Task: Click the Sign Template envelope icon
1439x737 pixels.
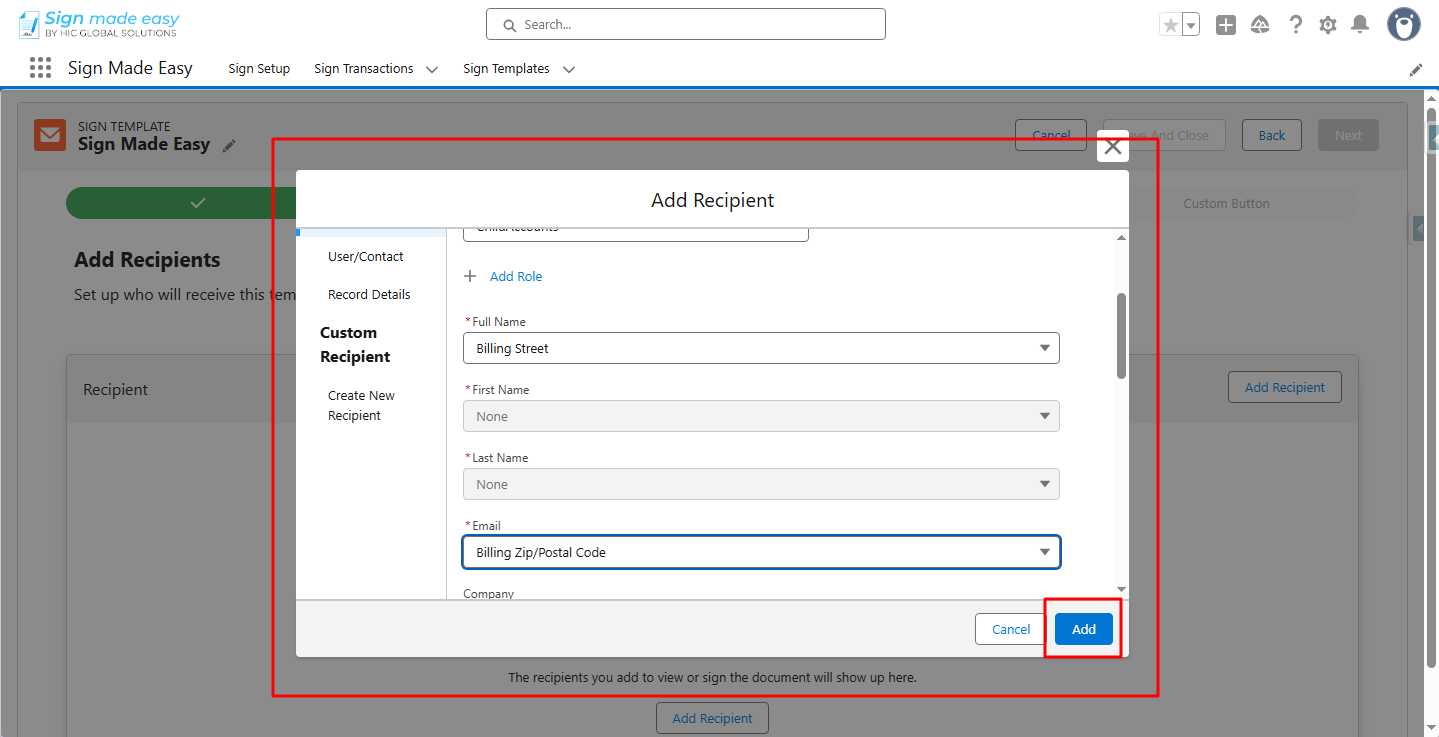Action: pos(49,134)
